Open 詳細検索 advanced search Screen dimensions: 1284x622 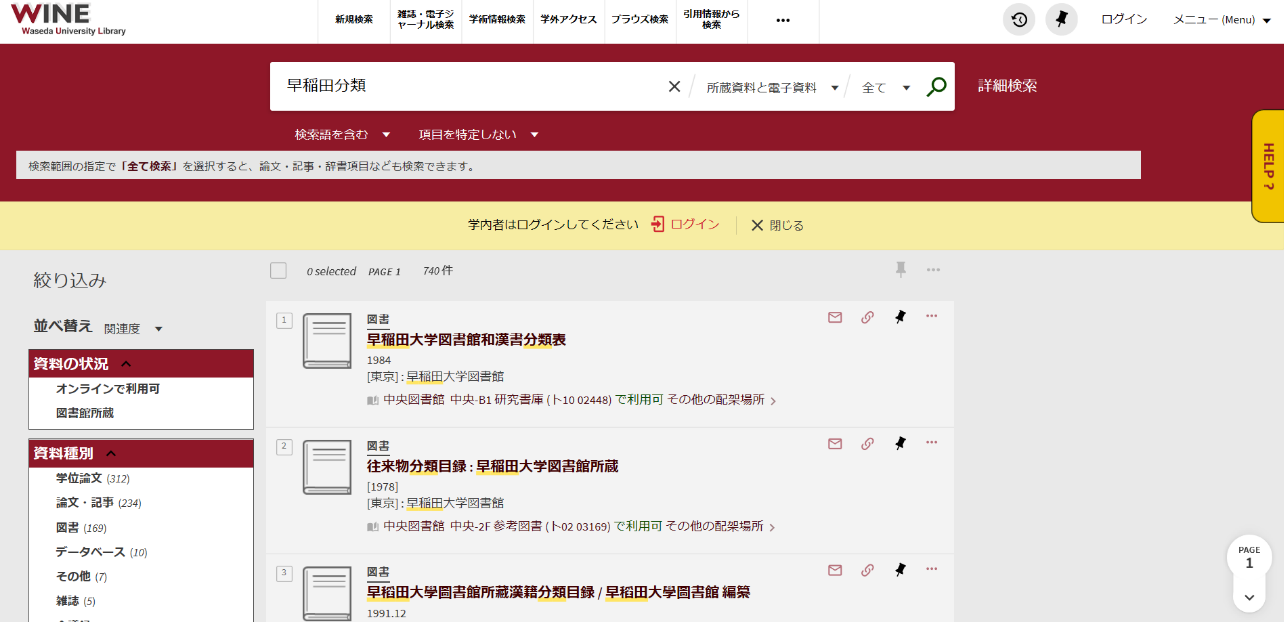(x=1007, y=86)
